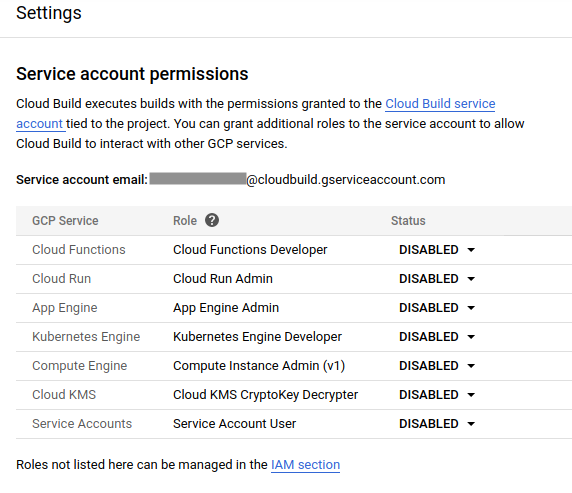Click the Service account permissions heading
The width and height of the screenshot is (572, 493).
[x=132, y=74]
